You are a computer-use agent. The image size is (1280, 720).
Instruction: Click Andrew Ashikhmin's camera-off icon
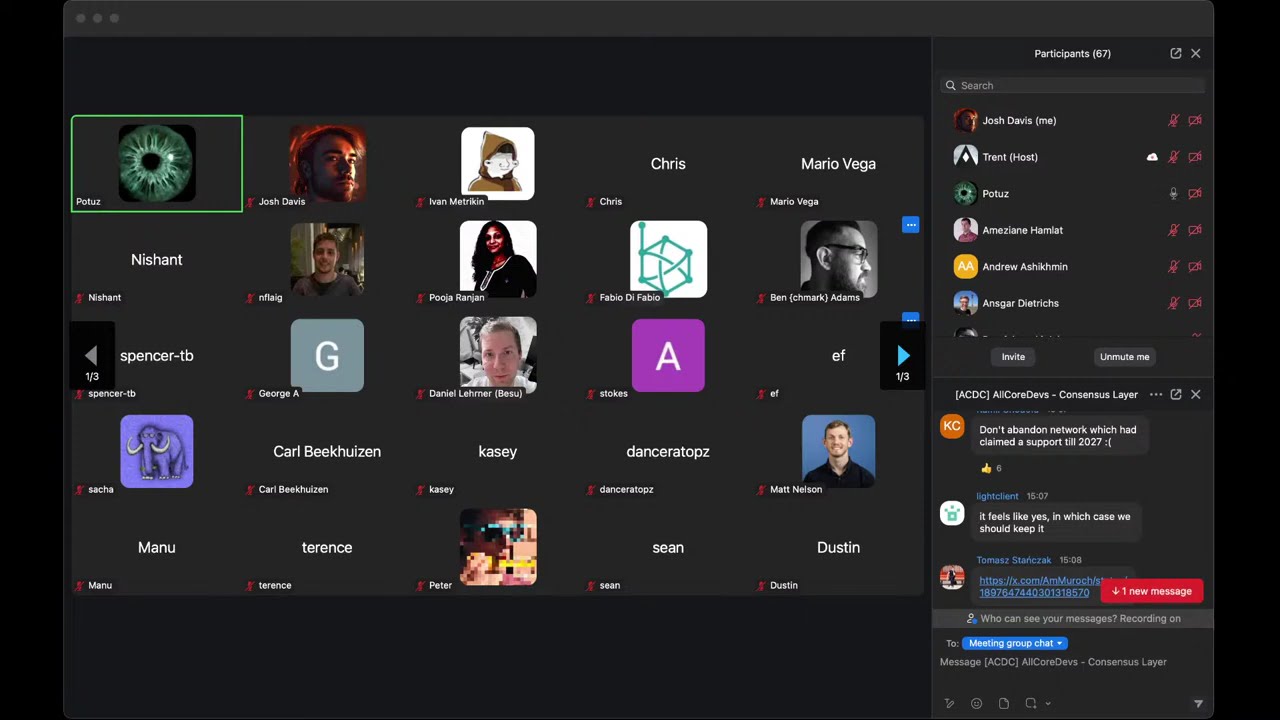point(1195,267)
